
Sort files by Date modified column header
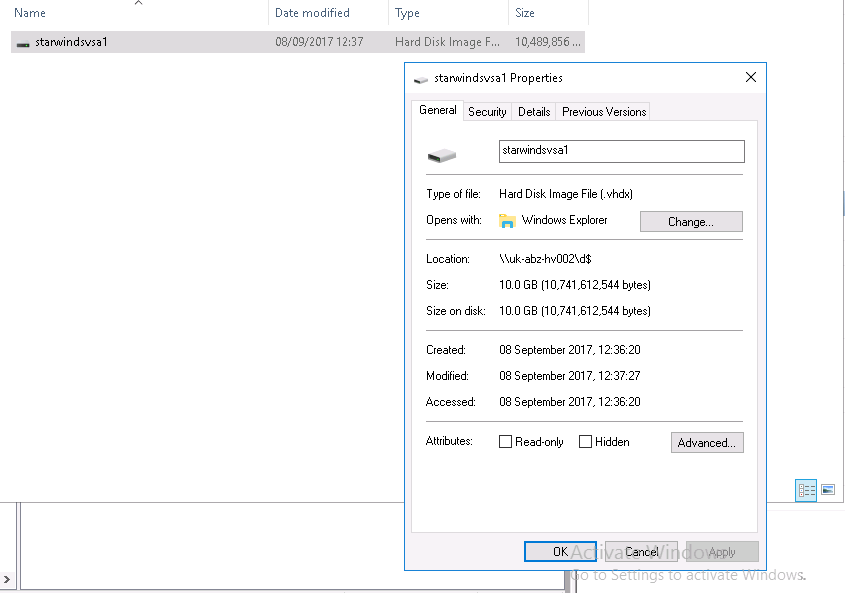tap(329, 13)
